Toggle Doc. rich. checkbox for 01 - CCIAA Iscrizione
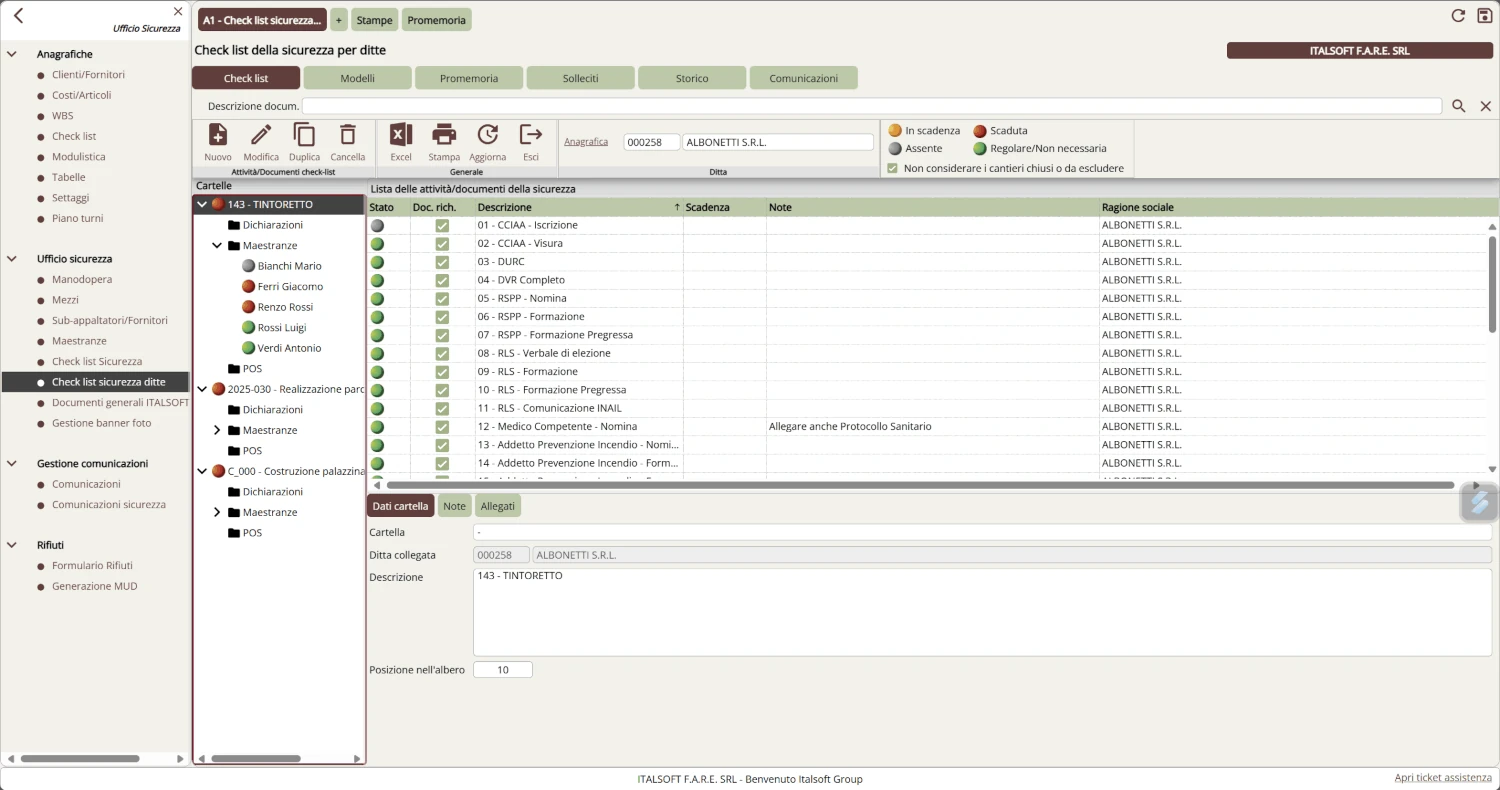Viewport: 1500px width, 790px height. click(x=442, y=226)
